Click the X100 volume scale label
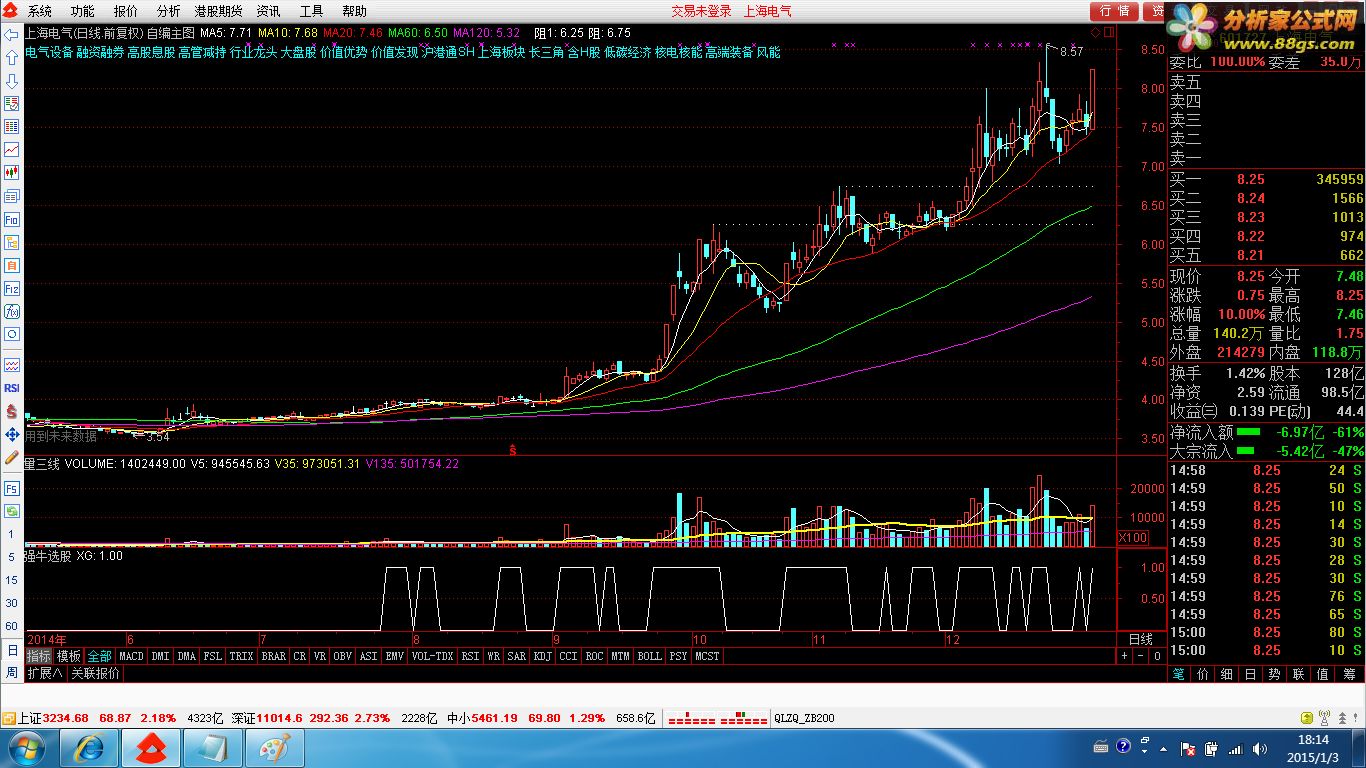 click(x=1133, y=538)
